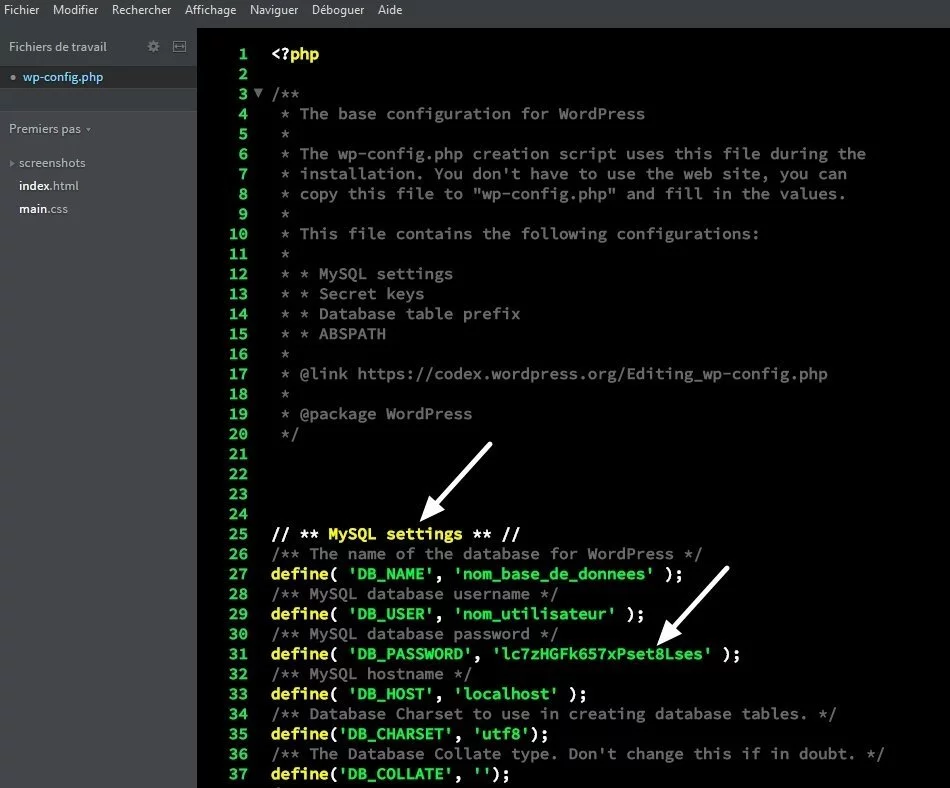Click the 'DB_COLLATE' define line
The image size is (950, 788).
pyautogui.click(x=390, y=774)
